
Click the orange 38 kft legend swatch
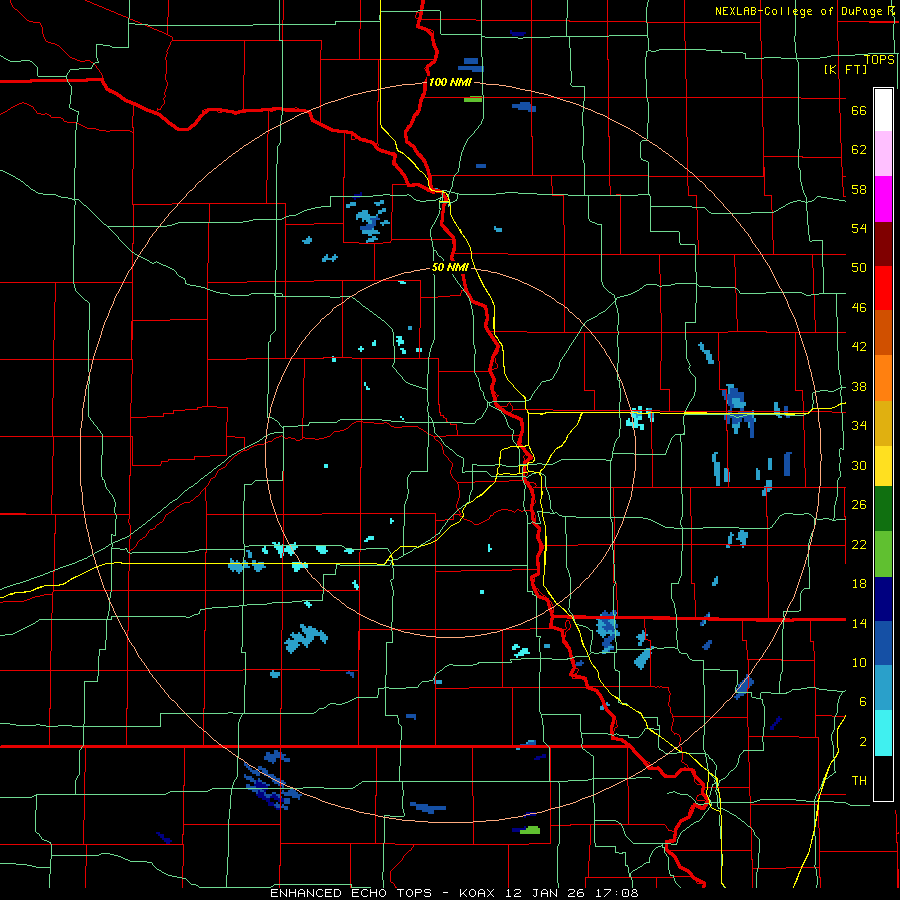coord(883,378)
